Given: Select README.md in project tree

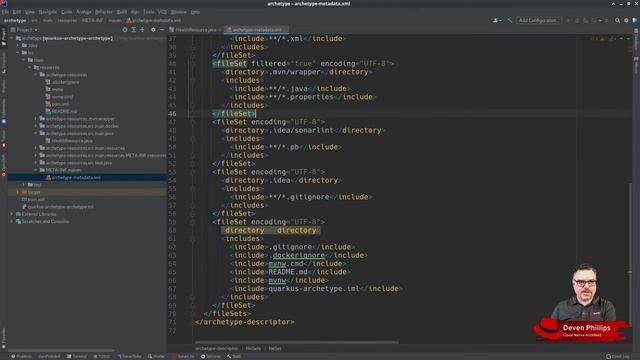Looking at the screenshot, I should (64, 111).
